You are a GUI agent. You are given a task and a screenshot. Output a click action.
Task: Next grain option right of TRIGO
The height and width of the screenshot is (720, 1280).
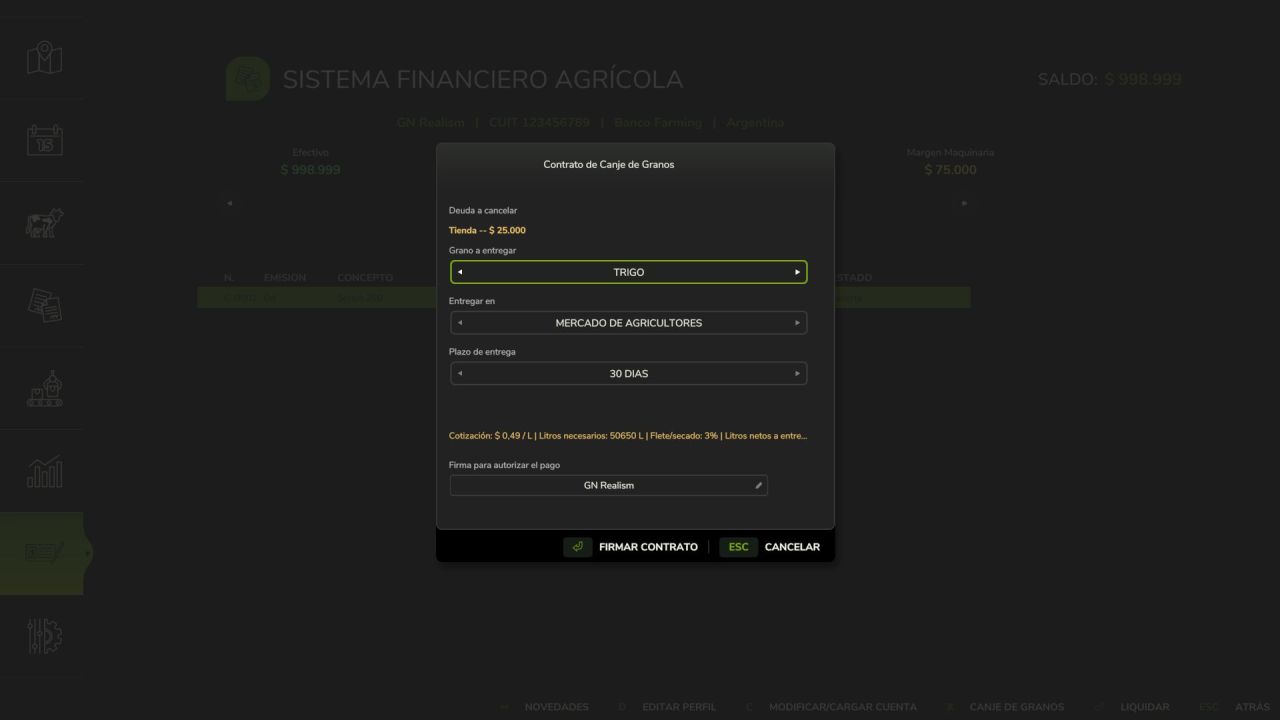coord(797,272)
